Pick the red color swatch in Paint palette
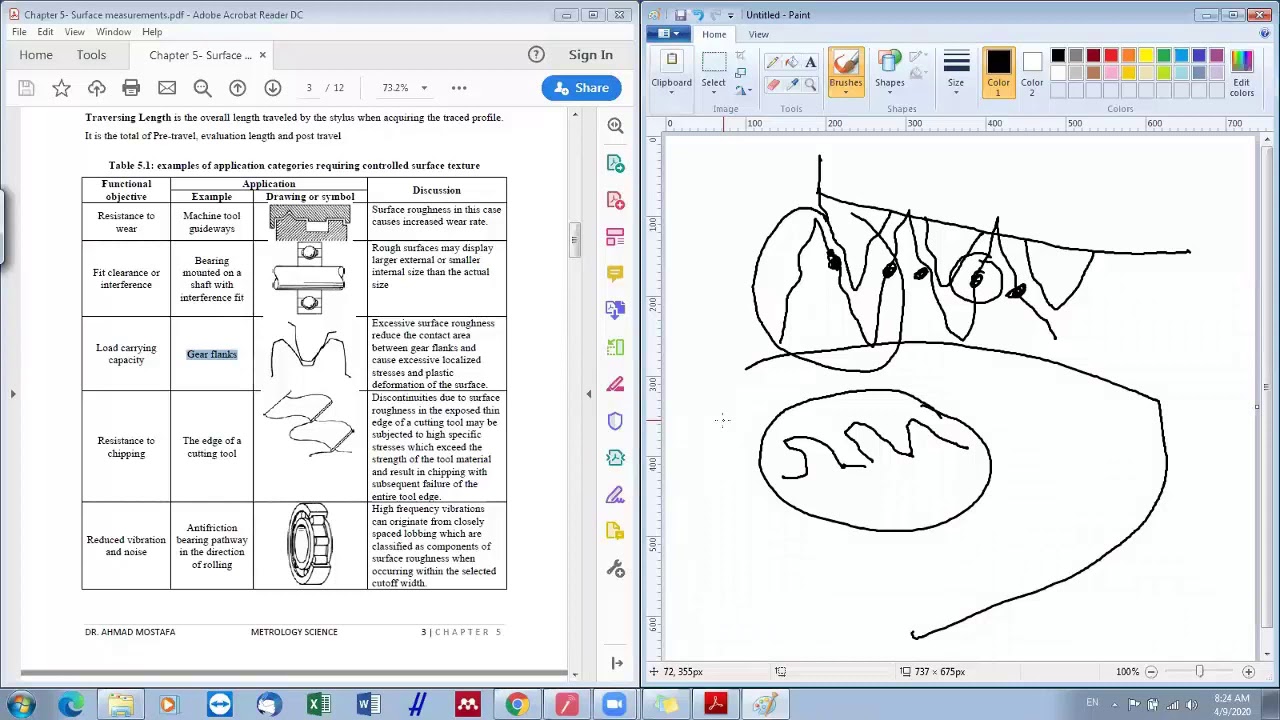Screen dimensions: 1280x720 point(1111,55)
